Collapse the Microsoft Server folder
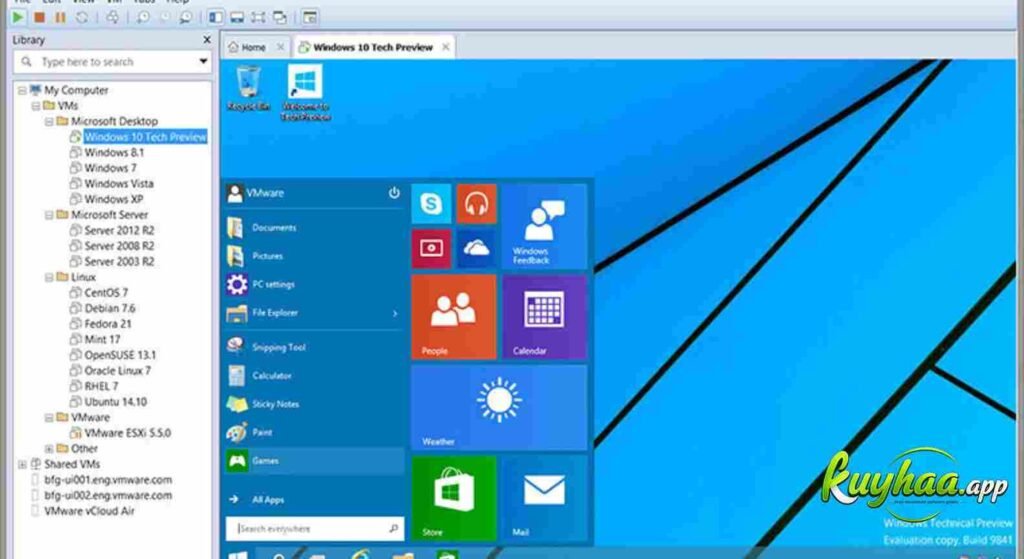This screenshot has width=1024, height=559. coord(49,215)
